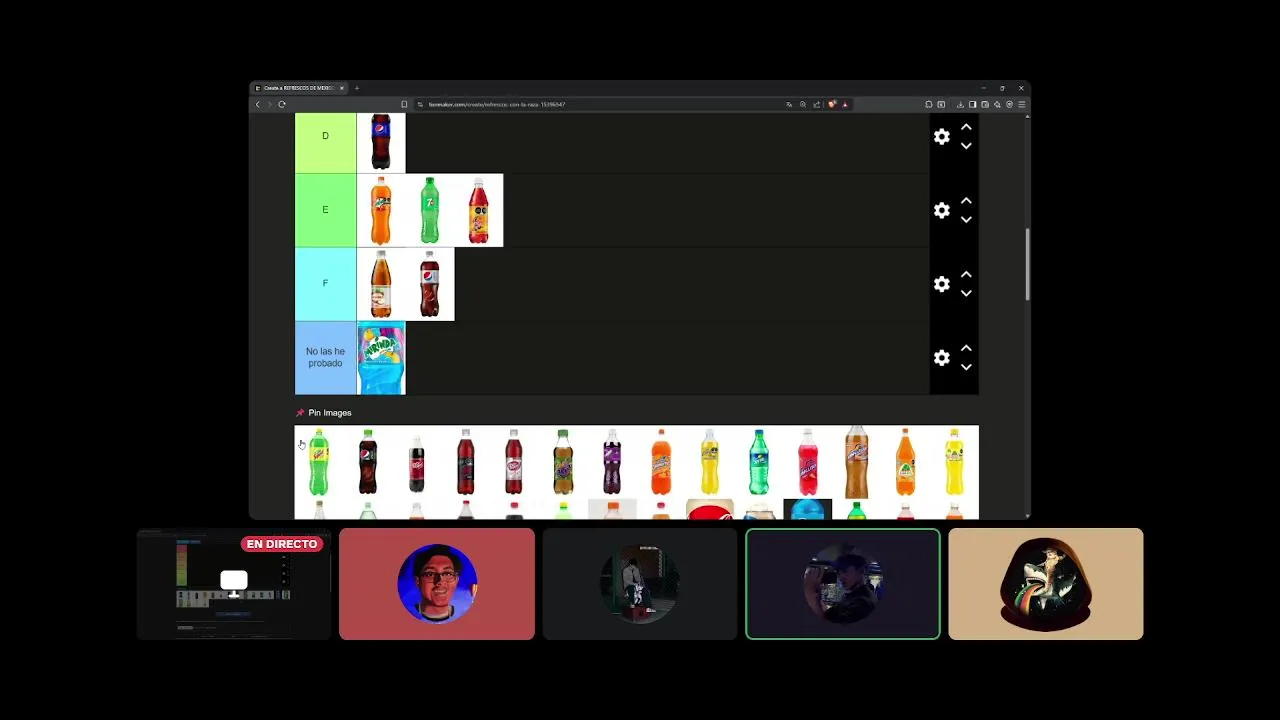The width and height of the screenshot is (1280, 720).
Task: Select the blue Mirinda image in 'No las he probado'
Action: coord(381,357)
